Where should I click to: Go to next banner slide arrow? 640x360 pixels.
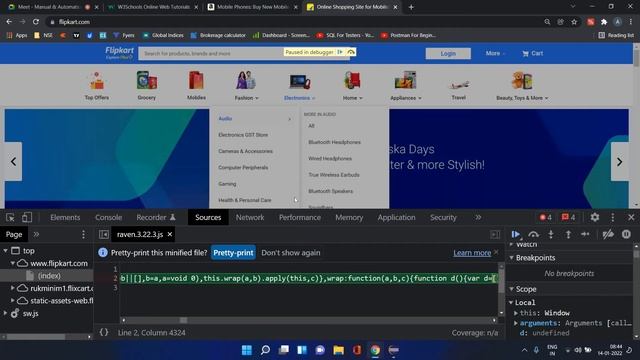[620, 162]
